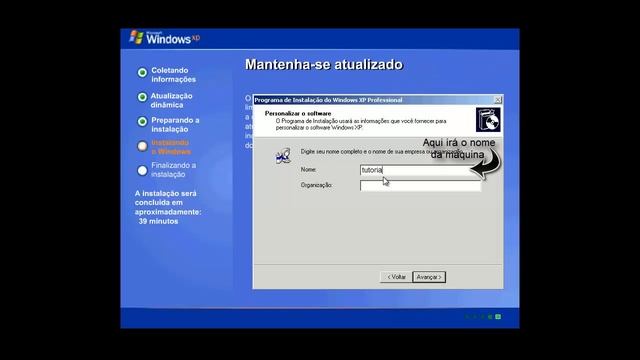Click the Organização: label
This screenshot has width=640, height=360.
[316, 185]
